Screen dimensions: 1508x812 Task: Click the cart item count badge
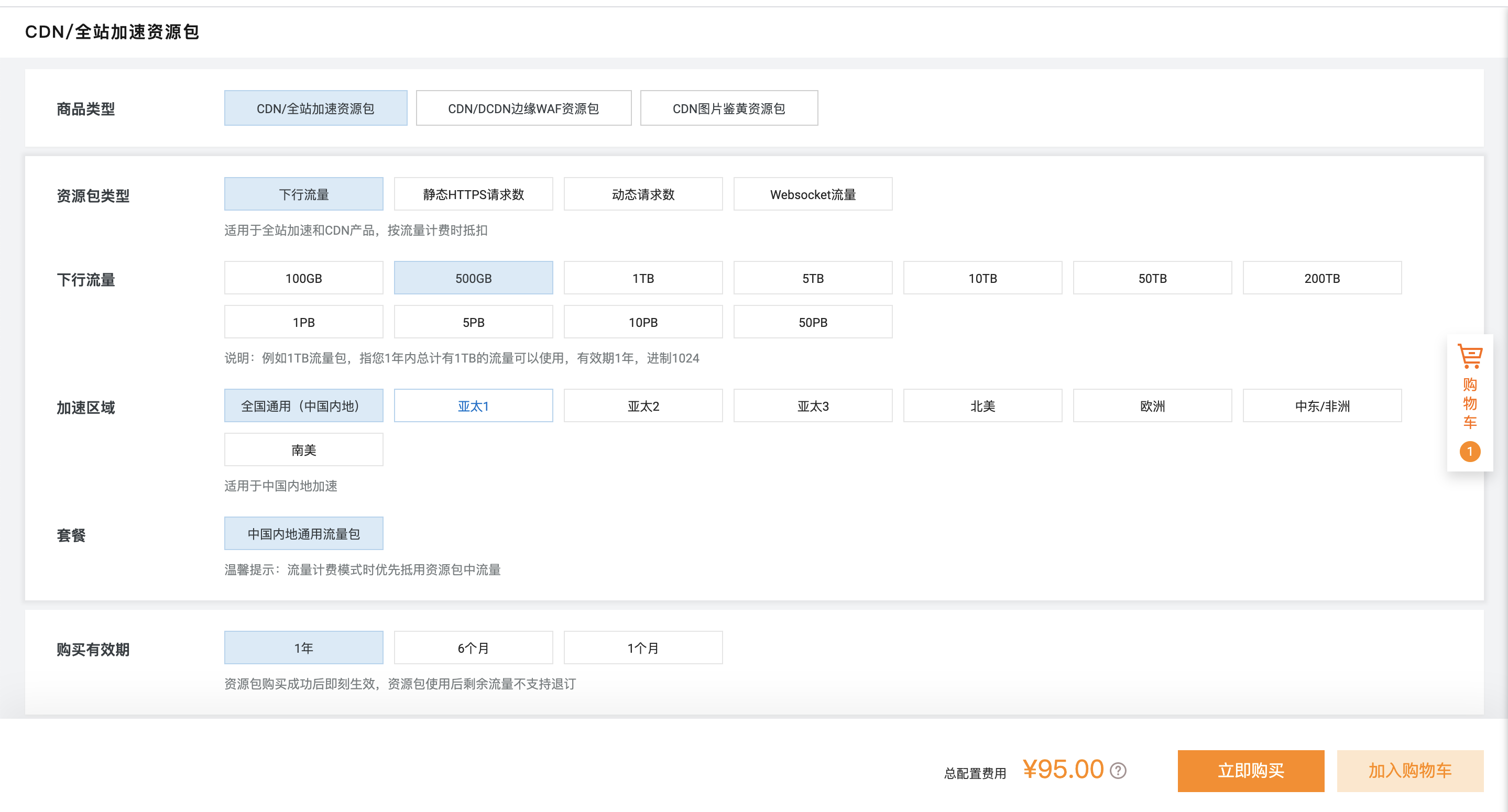(1469, 452)
